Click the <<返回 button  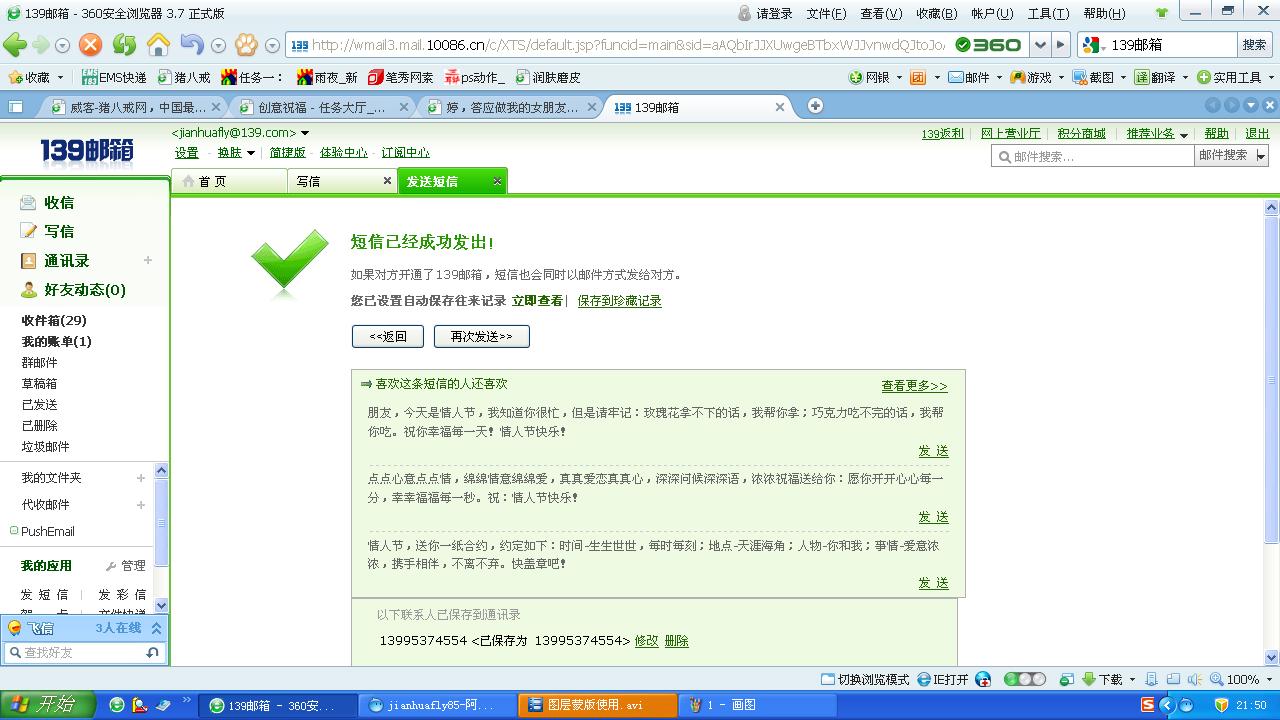click(388, 337)
